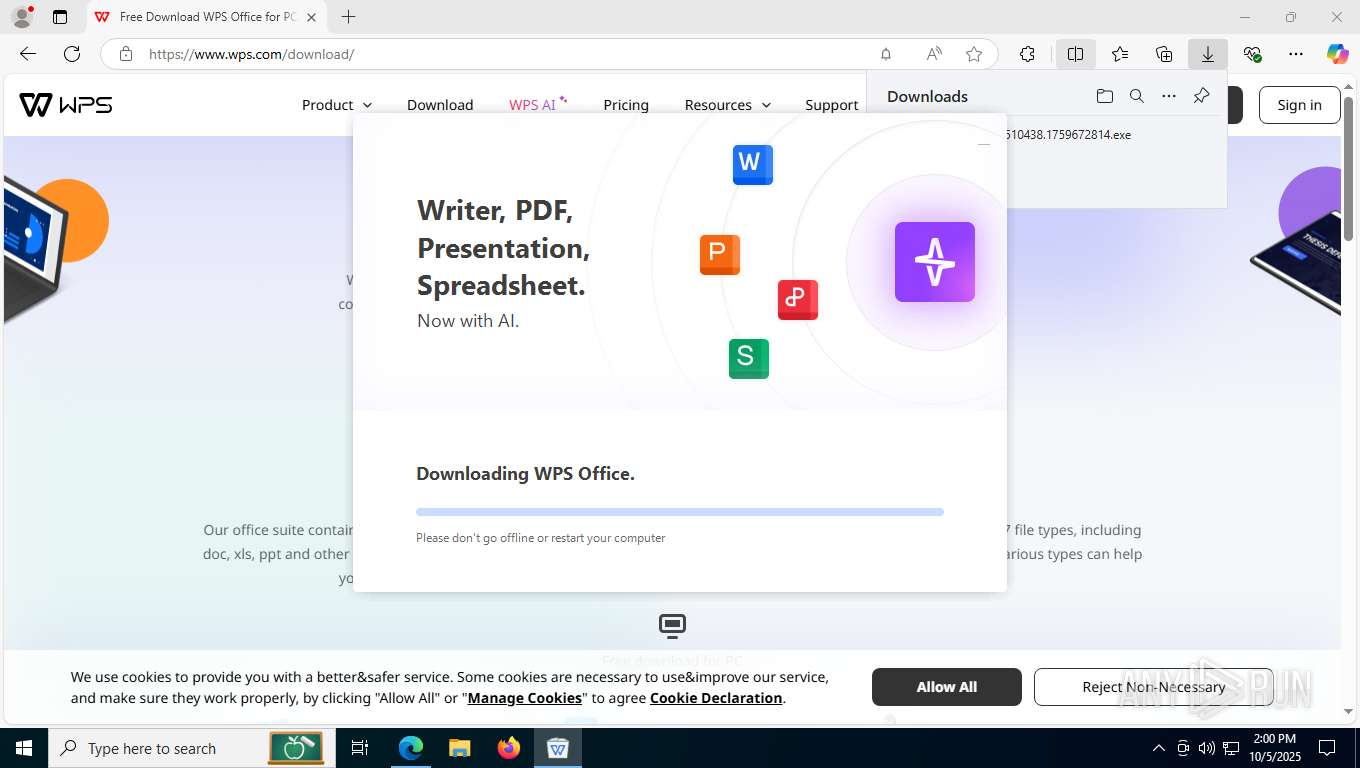Go to the Pricing page

(626, 104)
